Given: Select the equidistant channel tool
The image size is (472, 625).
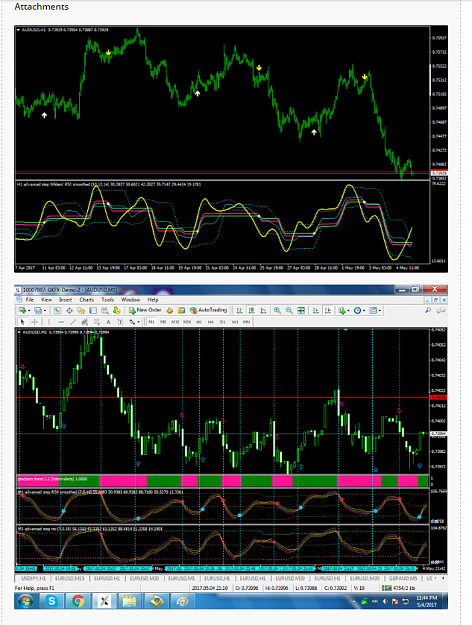Looking at the screenshot, I should coord(85,322).
